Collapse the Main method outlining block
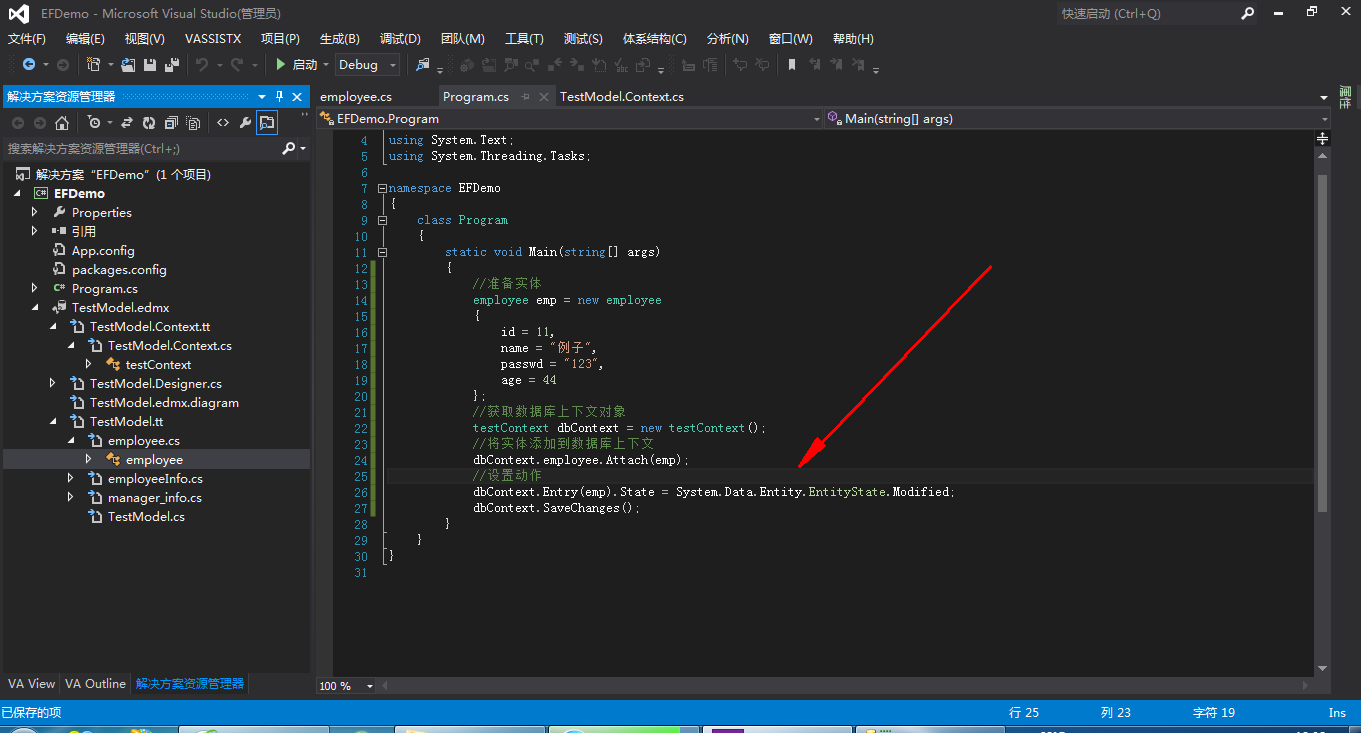1361x733 pixels. pyautogui.click(x=382, y=252)
